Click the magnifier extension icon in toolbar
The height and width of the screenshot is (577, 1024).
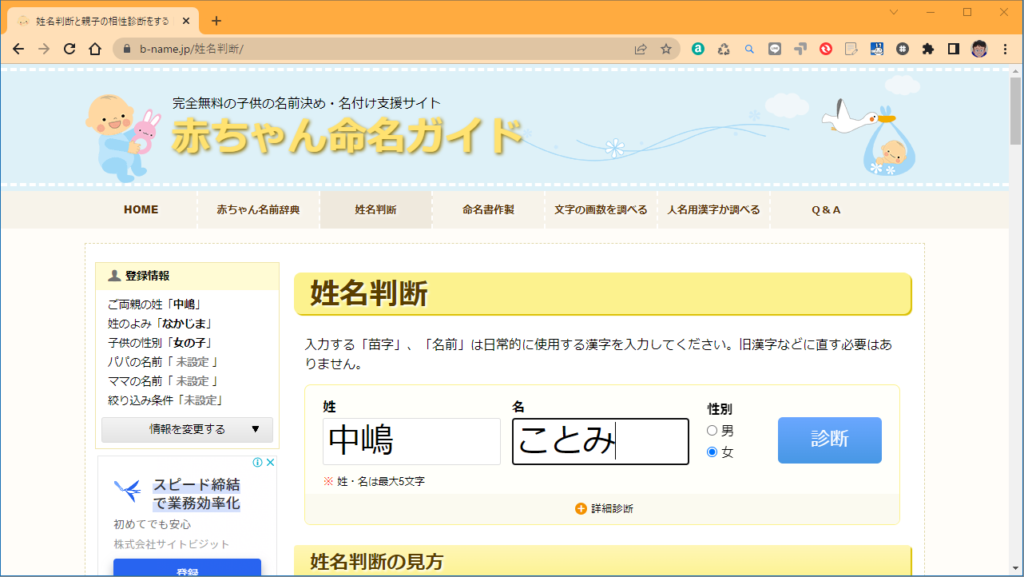click(749, 47)
